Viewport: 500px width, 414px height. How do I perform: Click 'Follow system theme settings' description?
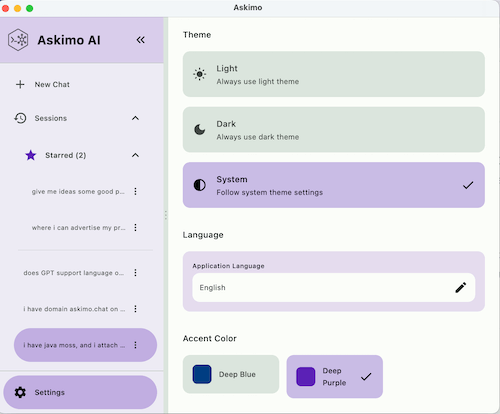[x=270, y=192]
